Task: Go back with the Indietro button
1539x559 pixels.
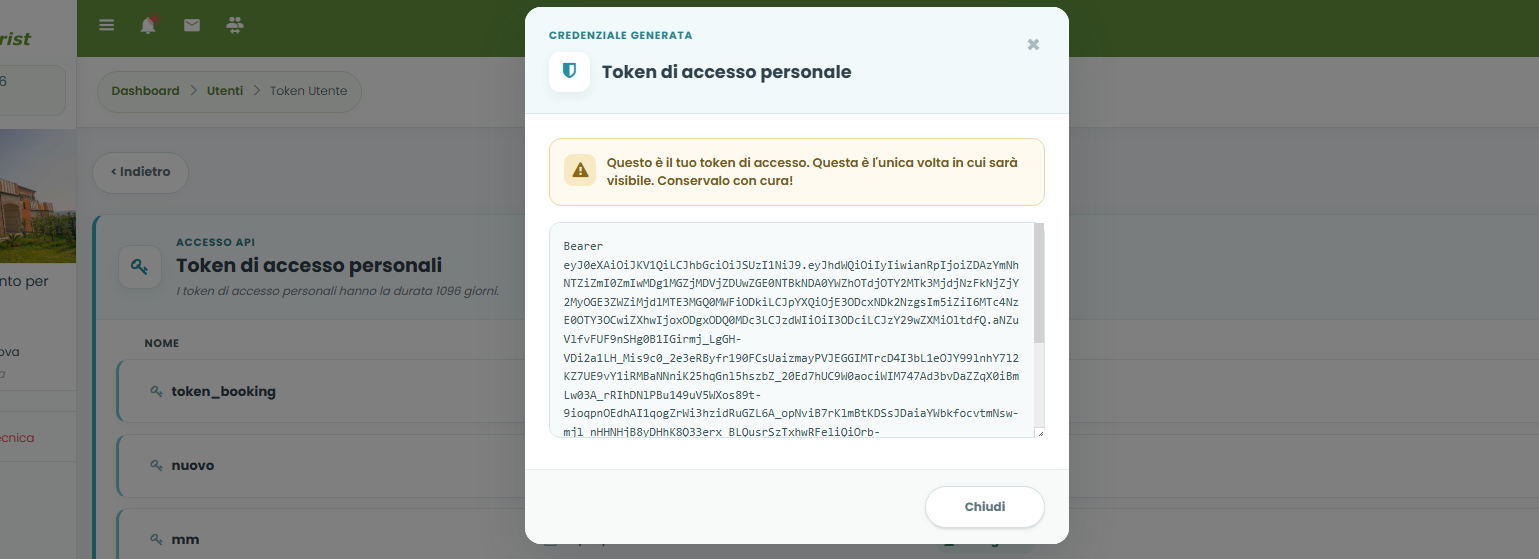Action: [x=141, y=172]
